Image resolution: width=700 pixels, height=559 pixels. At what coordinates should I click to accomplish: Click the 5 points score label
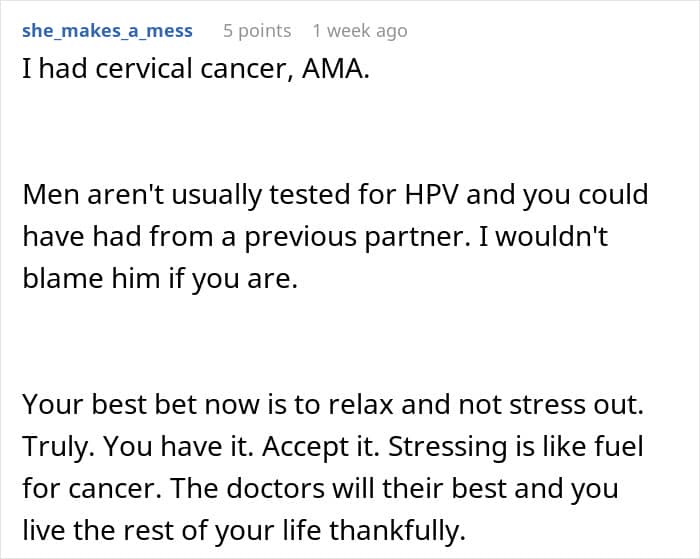pos(257,31)
